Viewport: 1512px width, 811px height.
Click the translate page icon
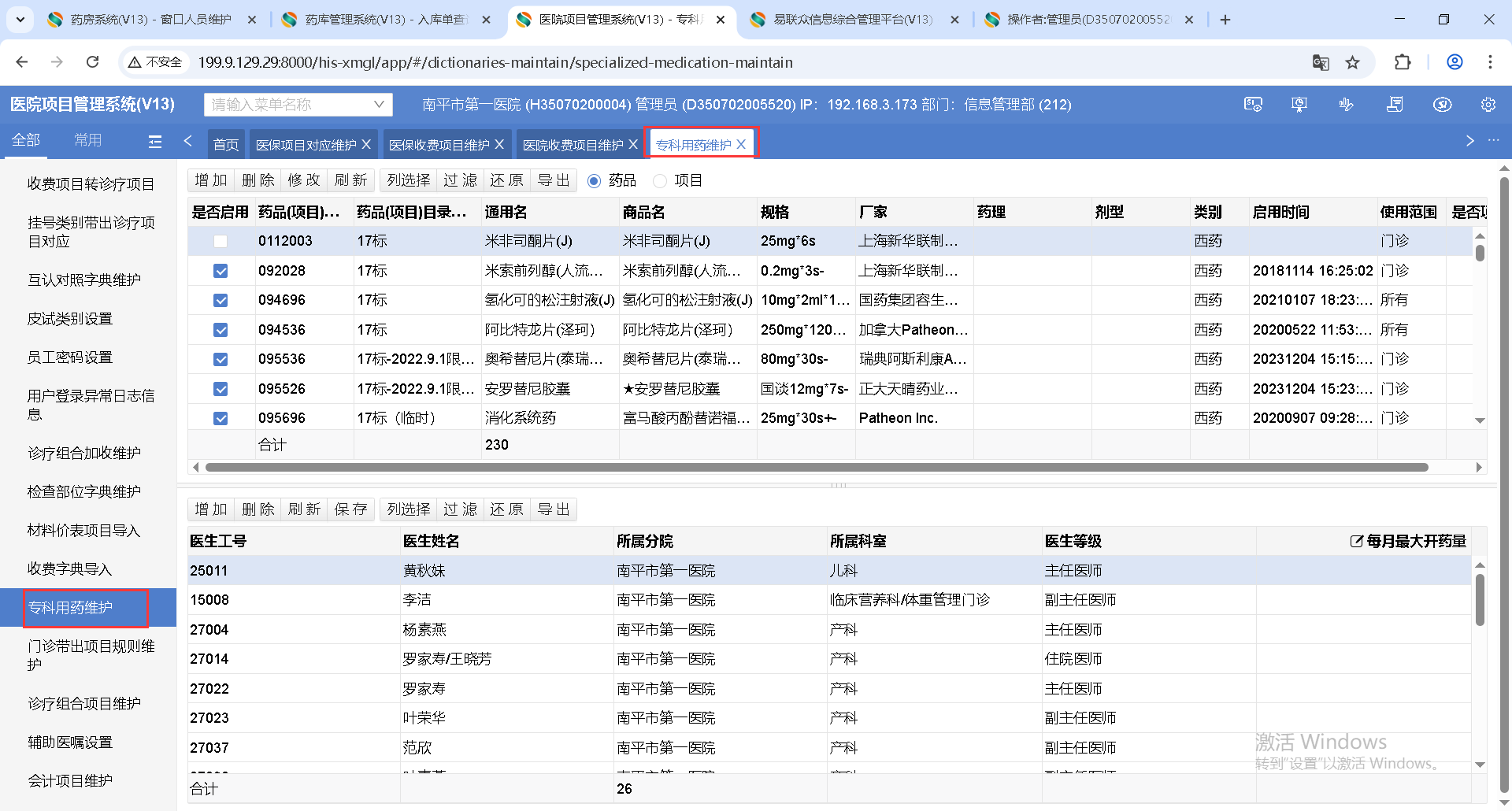(1321, 62)
